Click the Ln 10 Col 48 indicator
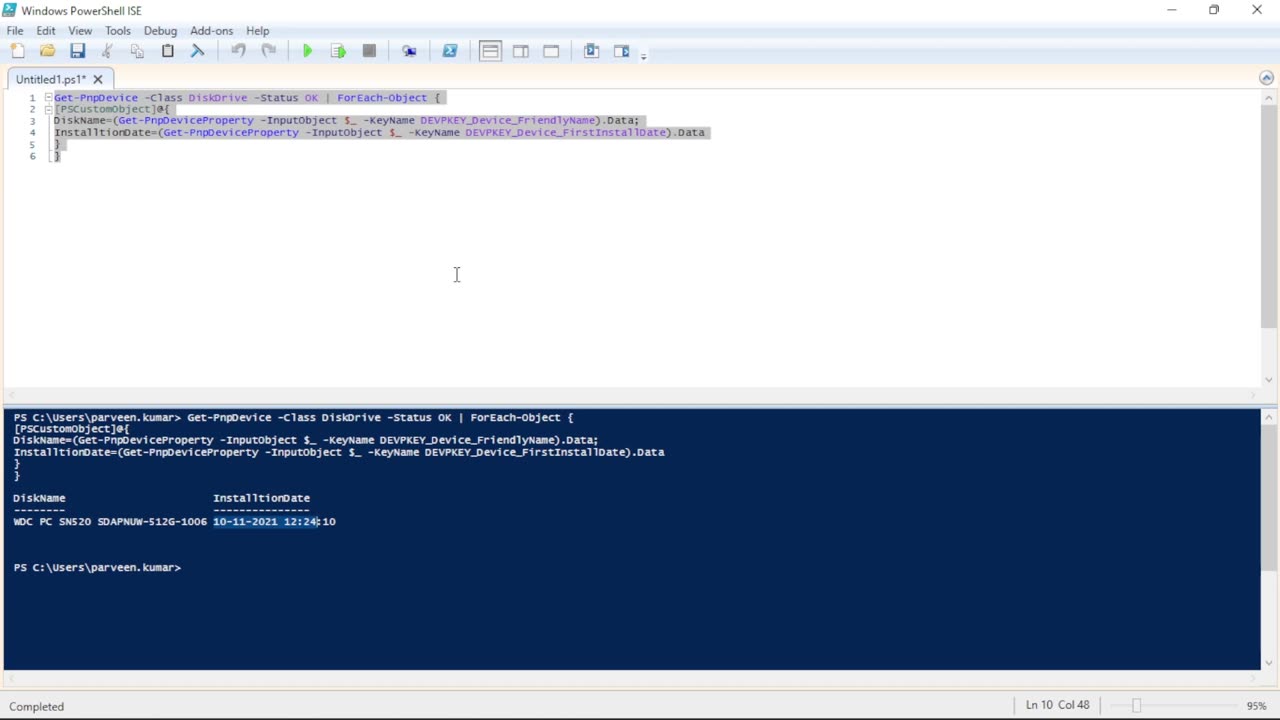 pyautogui.click(x=1057, y=705)
